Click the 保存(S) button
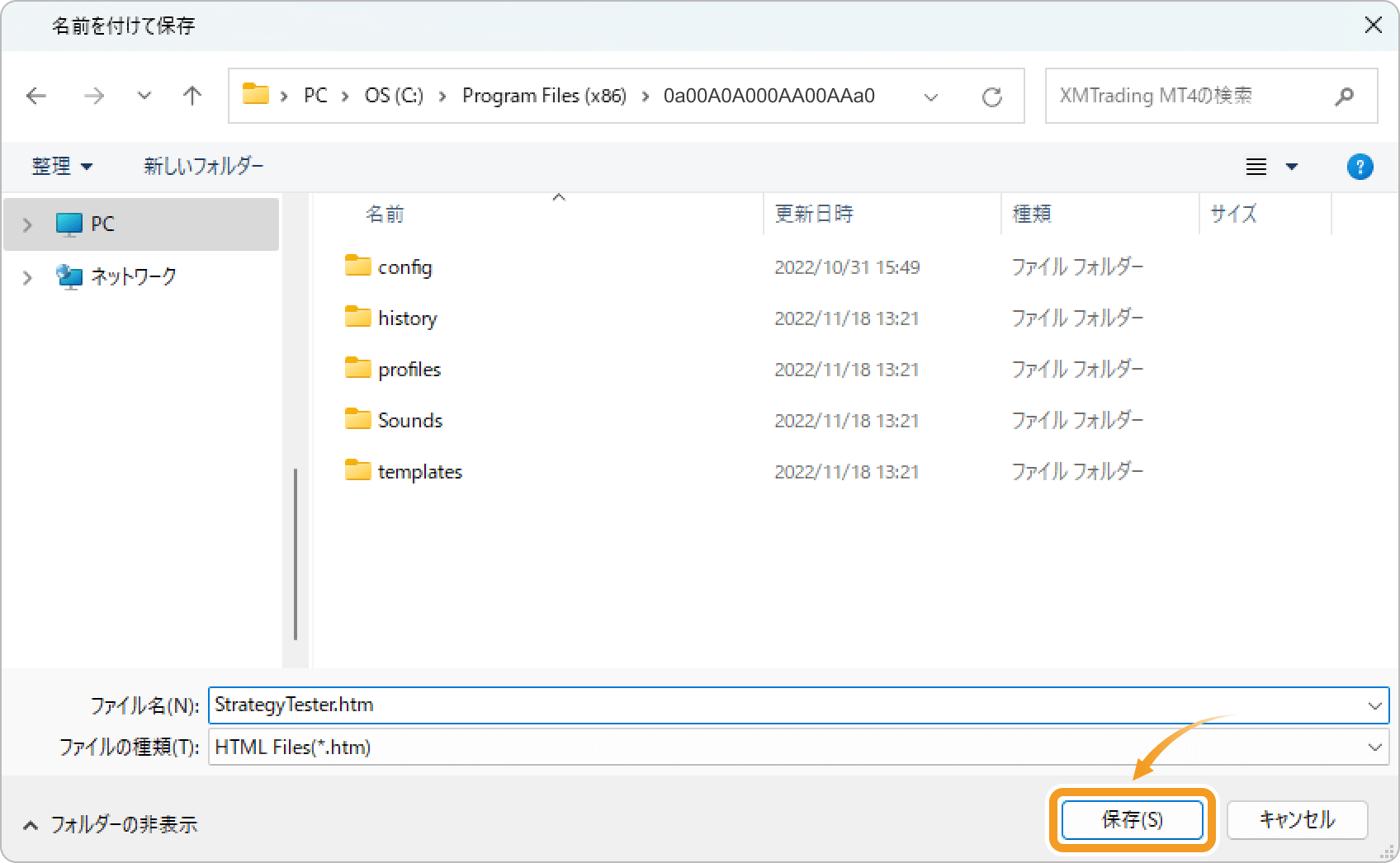 coord(1132,819)
